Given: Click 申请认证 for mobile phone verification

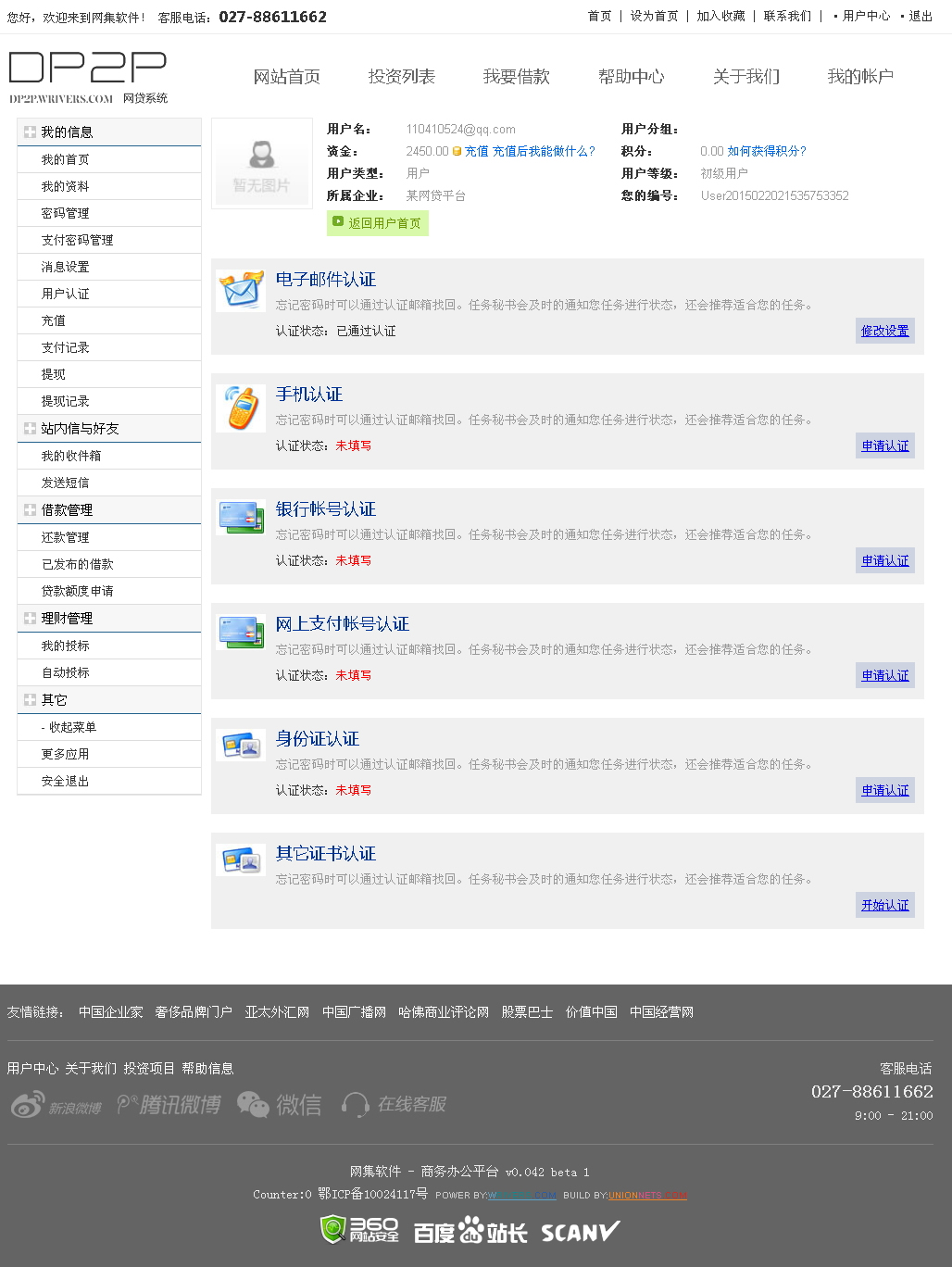Looking at the screenshot, I should (884, 445).
